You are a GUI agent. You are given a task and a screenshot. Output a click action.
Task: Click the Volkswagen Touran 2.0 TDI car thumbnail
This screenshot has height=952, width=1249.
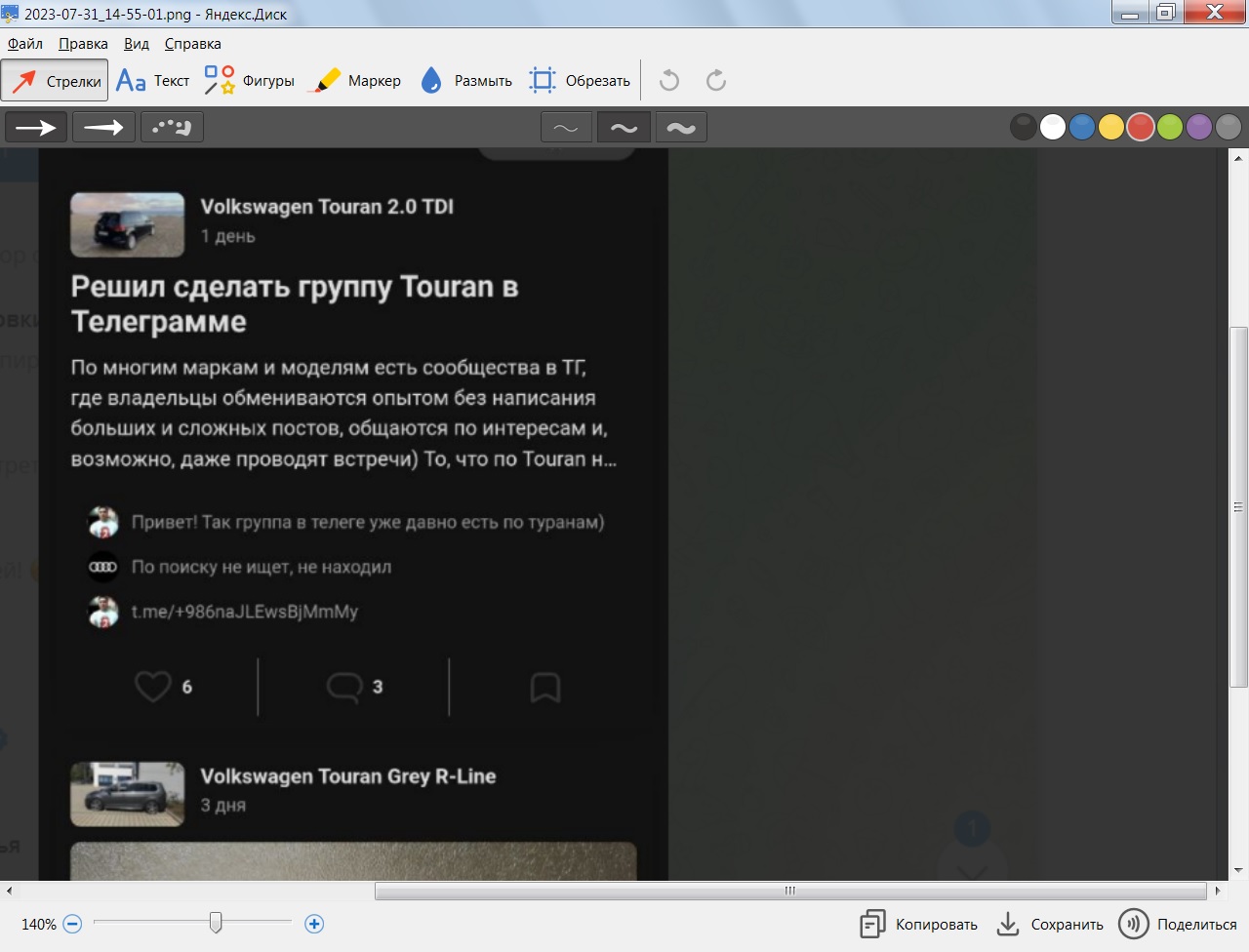[128, 224]
